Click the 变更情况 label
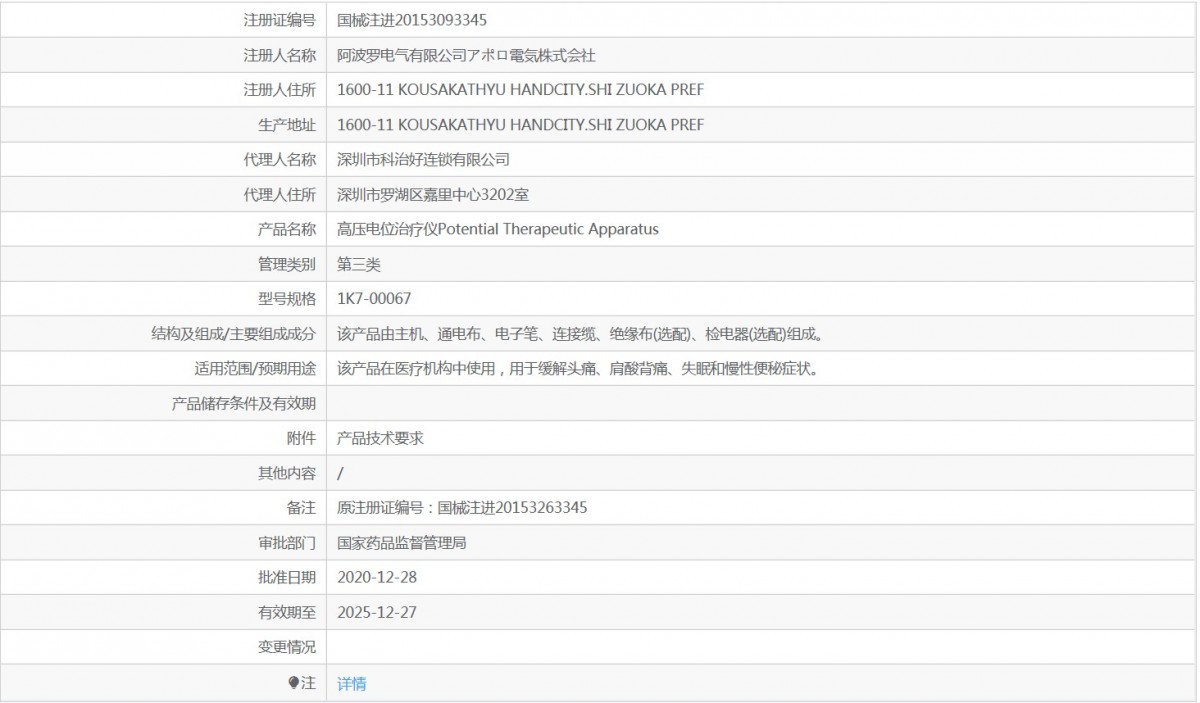 [287, 648]
